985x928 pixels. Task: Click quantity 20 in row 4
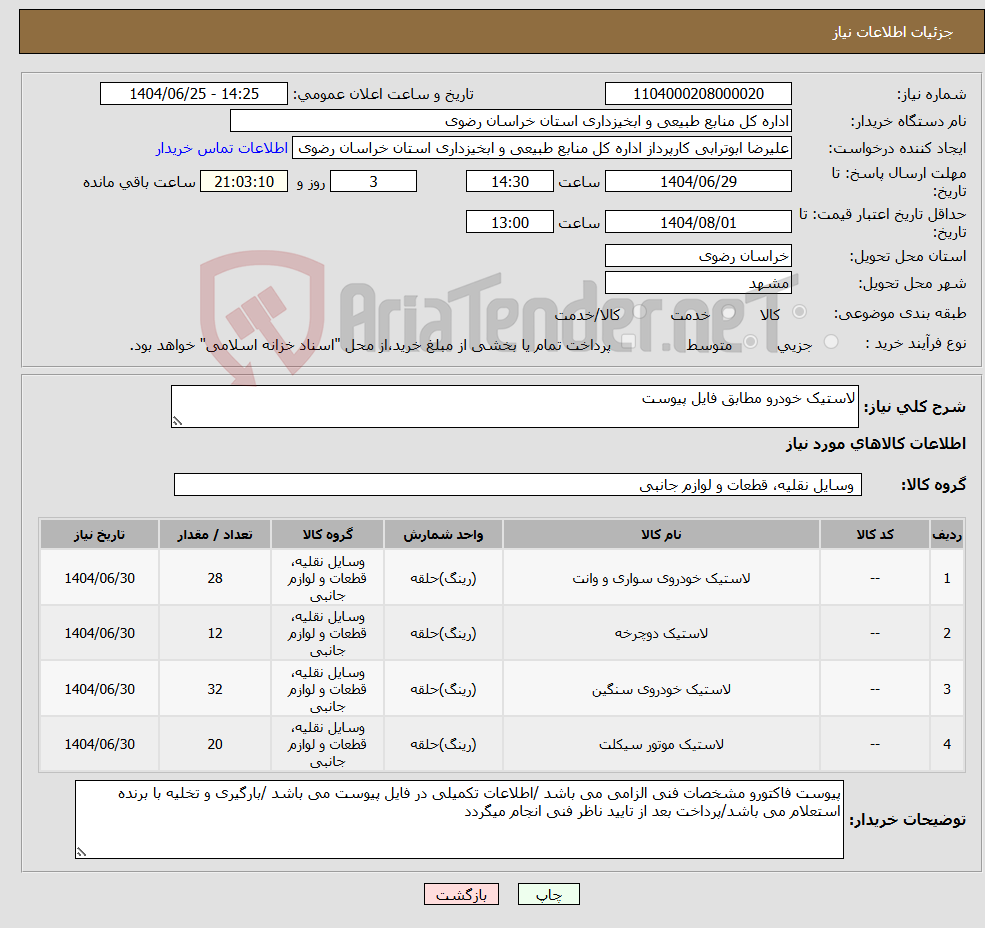point(215,745)
